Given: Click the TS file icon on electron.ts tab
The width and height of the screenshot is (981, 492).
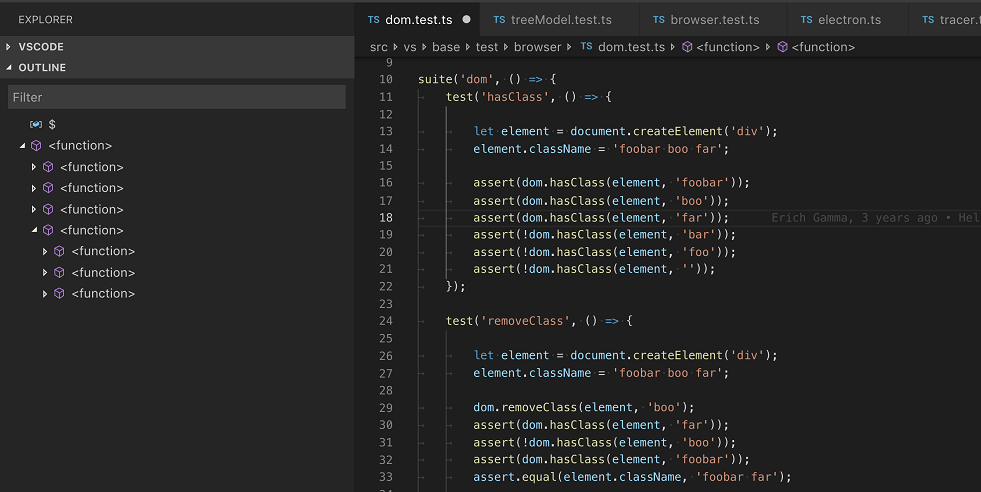Looking at the screenshot, I should [806, 20].
